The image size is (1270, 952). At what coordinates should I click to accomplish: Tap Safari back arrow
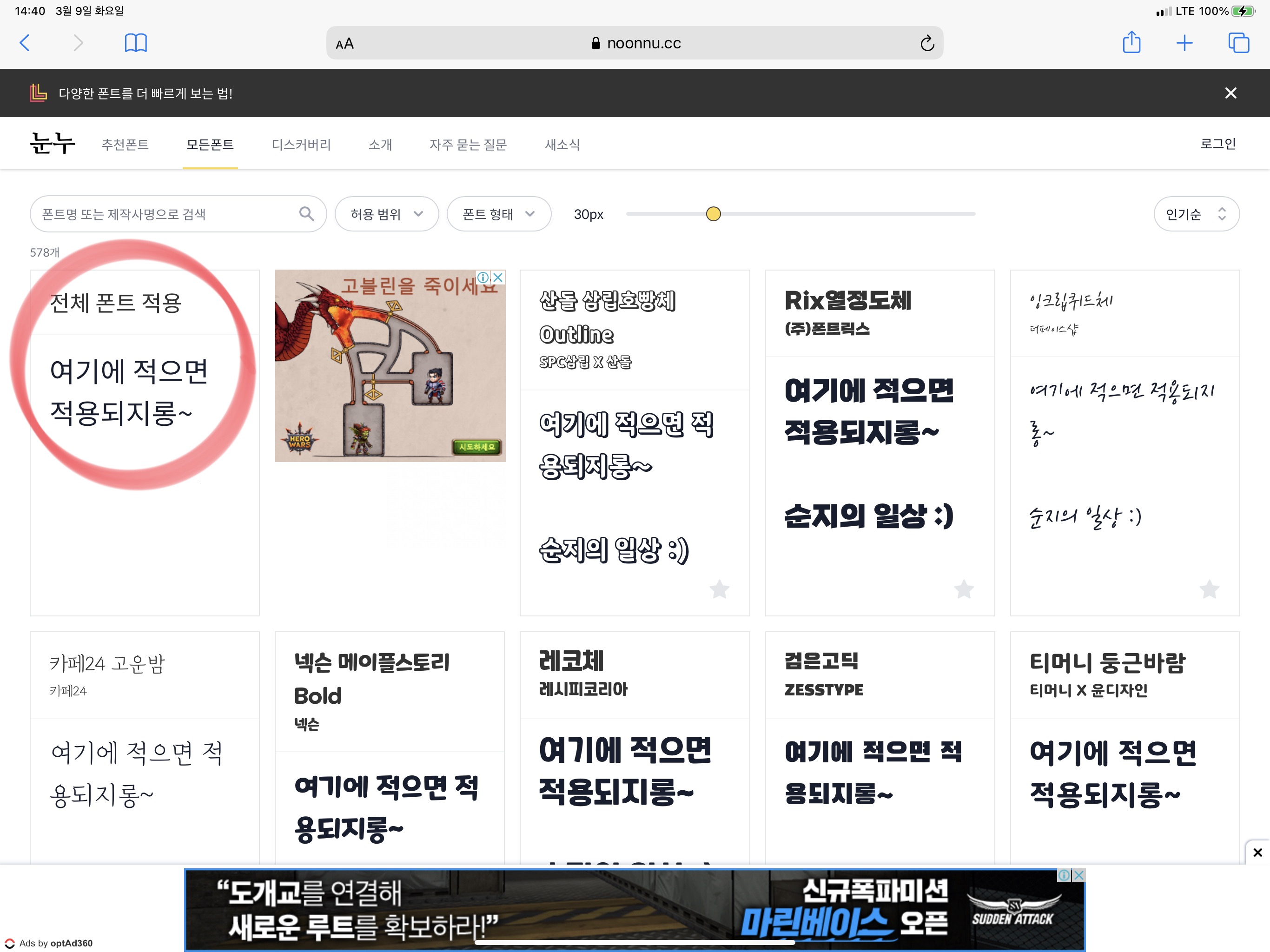pos(25,43)
